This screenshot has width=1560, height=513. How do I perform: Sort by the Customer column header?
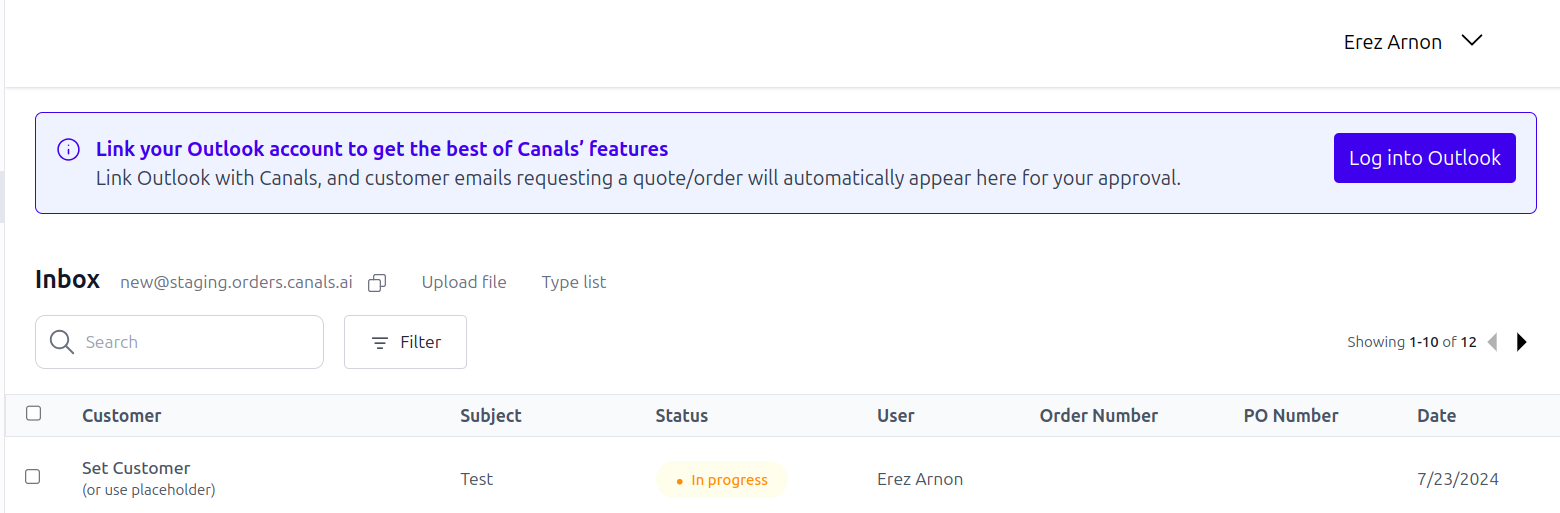coord(121,416)
